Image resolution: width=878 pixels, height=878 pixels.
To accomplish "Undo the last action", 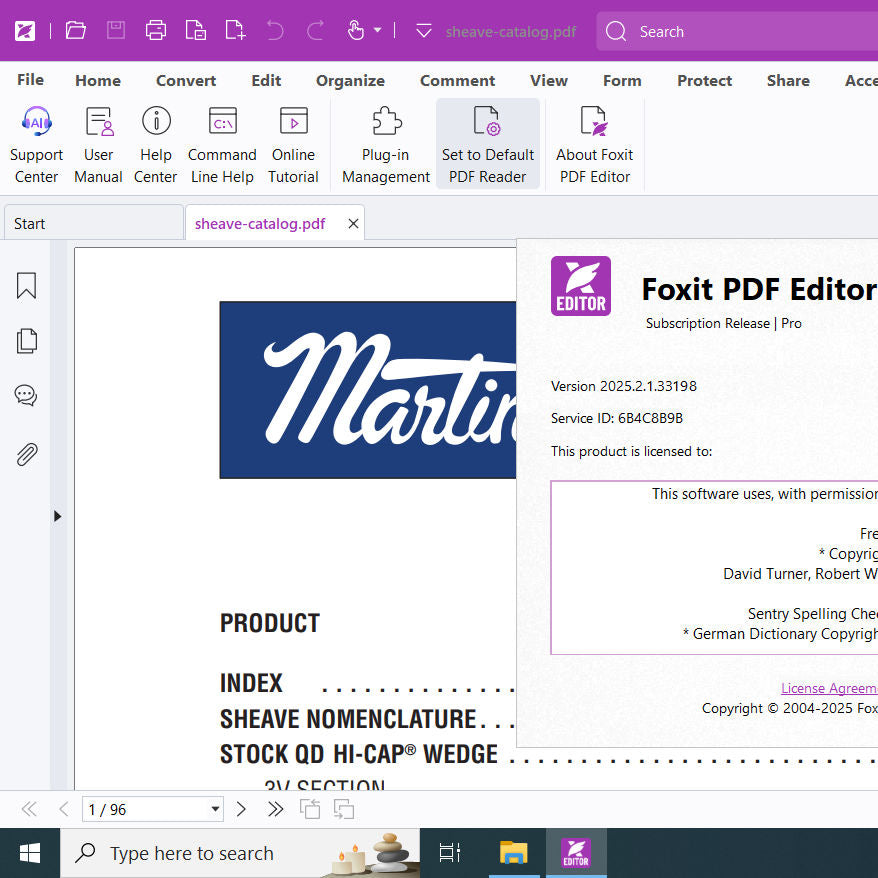I will (275, 30).
